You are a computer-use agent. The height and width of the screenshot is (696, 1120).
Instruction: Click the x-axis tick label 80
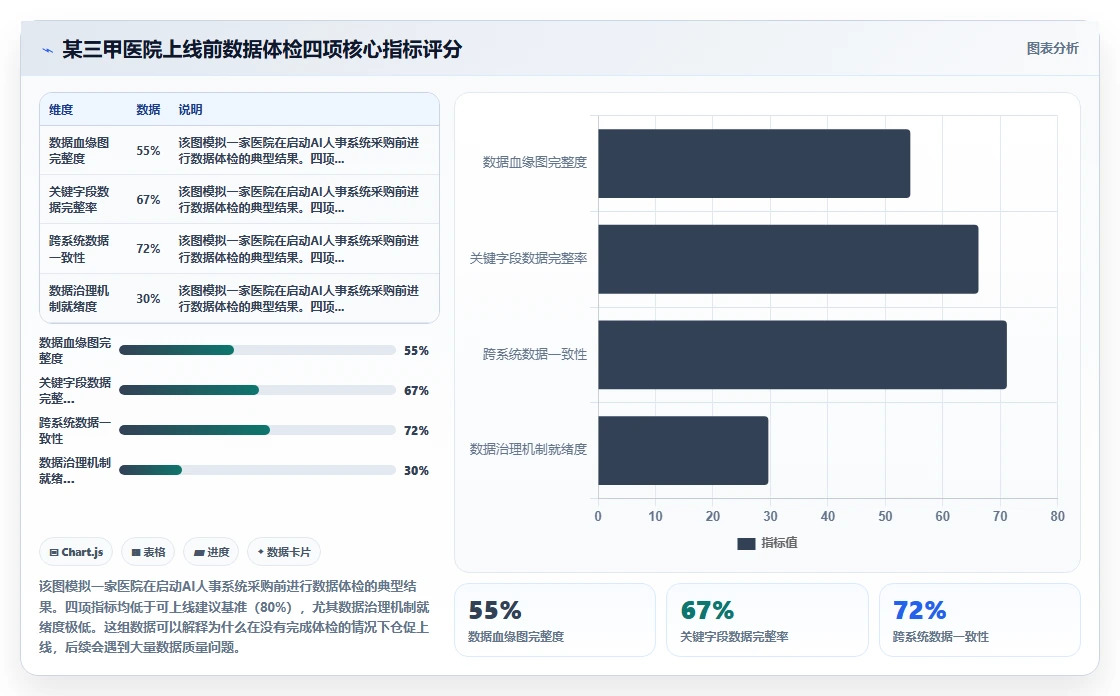click(x=1057, y=516)
